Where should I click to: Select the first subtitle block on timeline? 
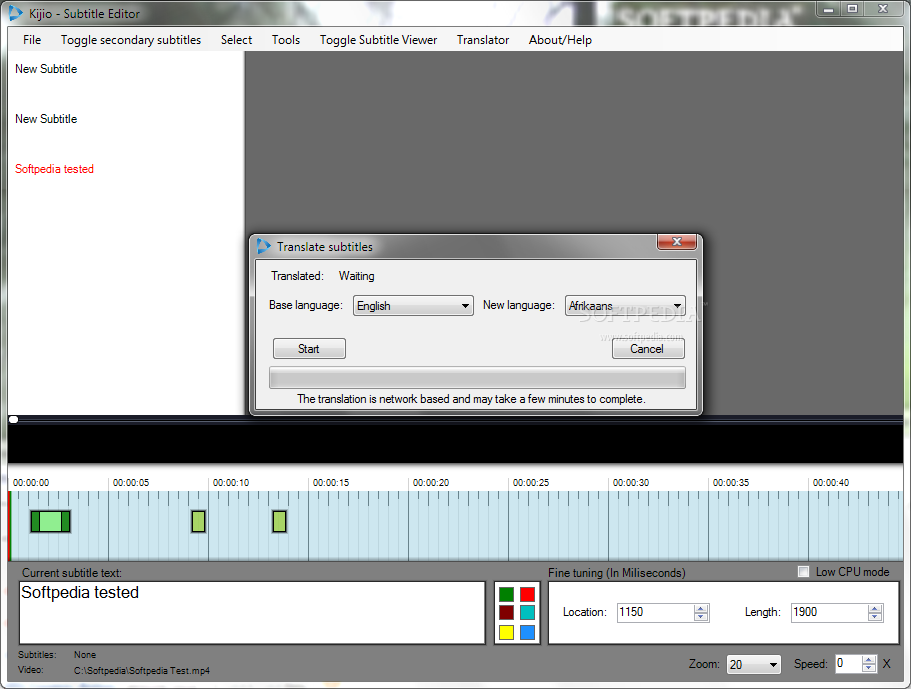pyautogui.click(x=51, y=522)
